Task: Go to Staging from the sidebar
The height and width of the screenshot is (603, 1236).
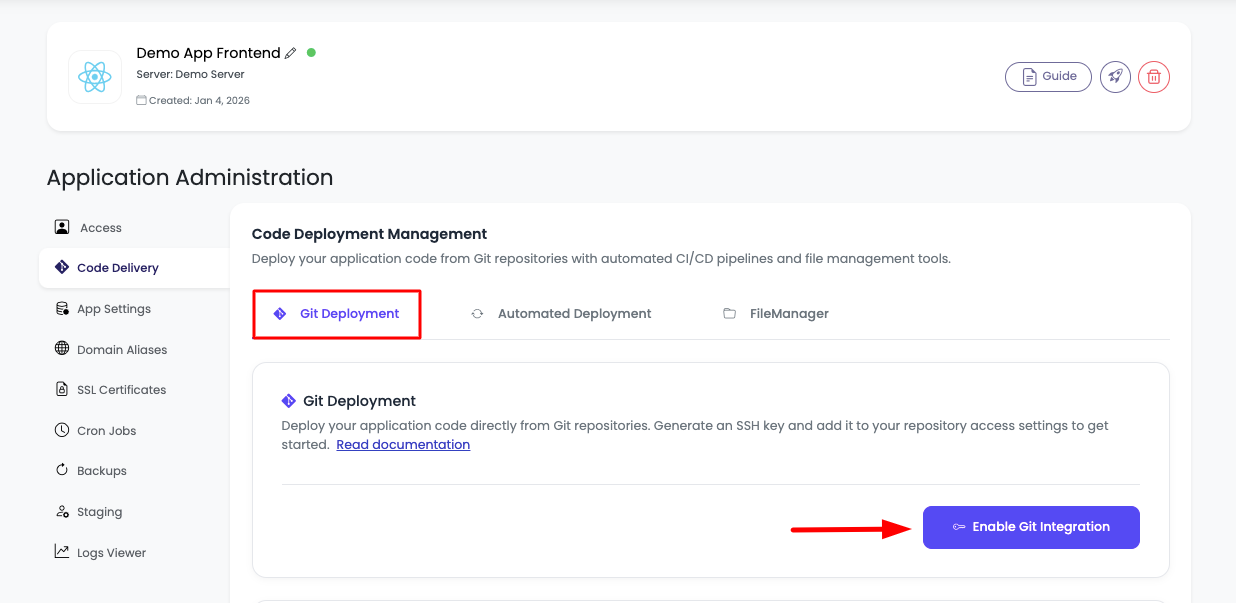Action: pyautogui.click(x=100, y=511)
